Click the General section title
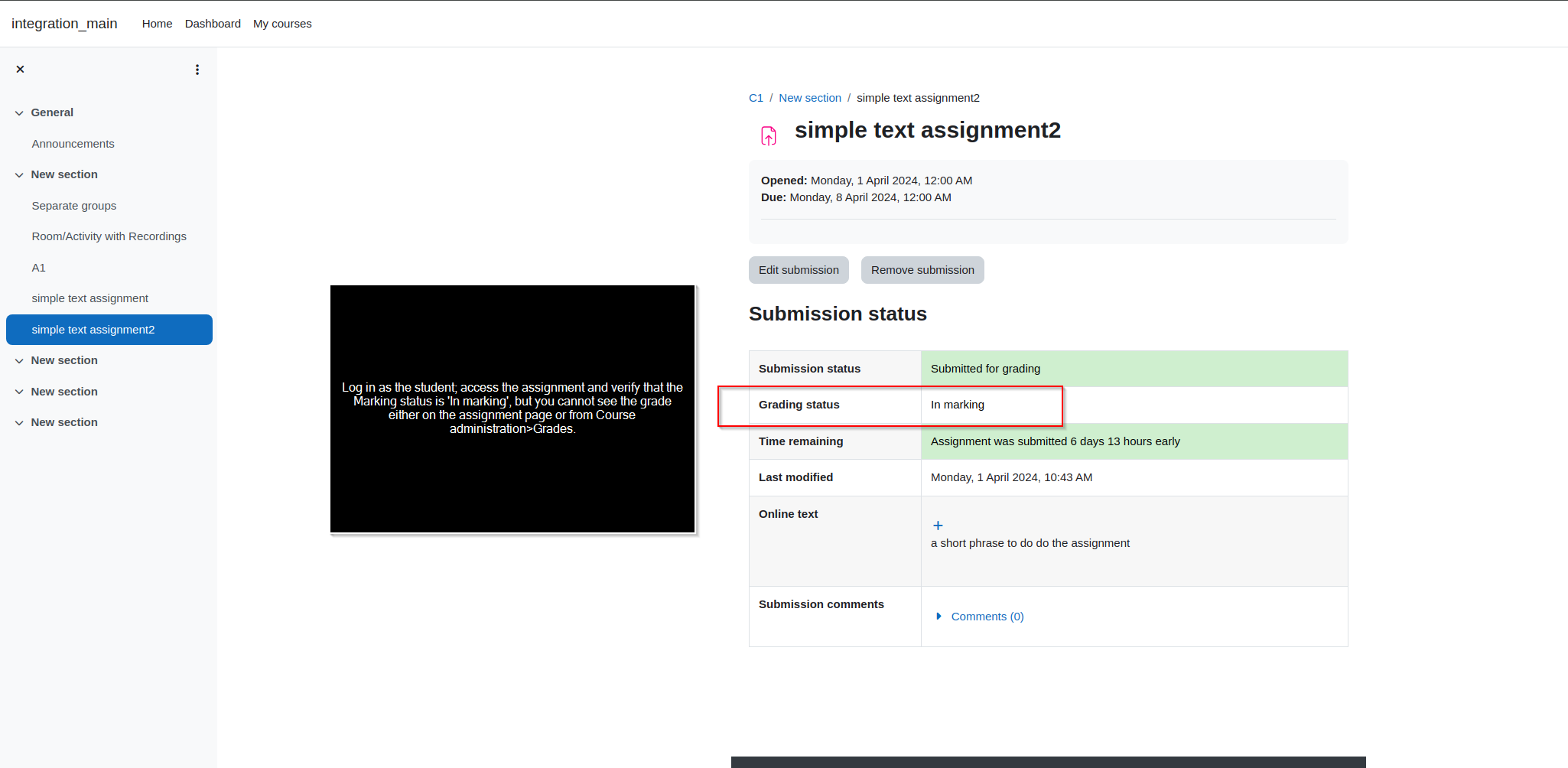The image size is (1568, 768). coord(52,112)
